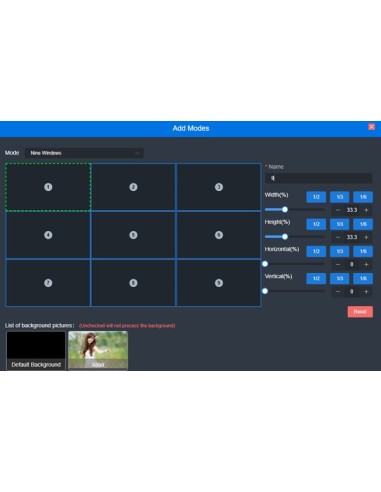This screenshot has width=381, height=492.
Task: Click the Width value field showing 33.3
Action: tap(352, 210)
